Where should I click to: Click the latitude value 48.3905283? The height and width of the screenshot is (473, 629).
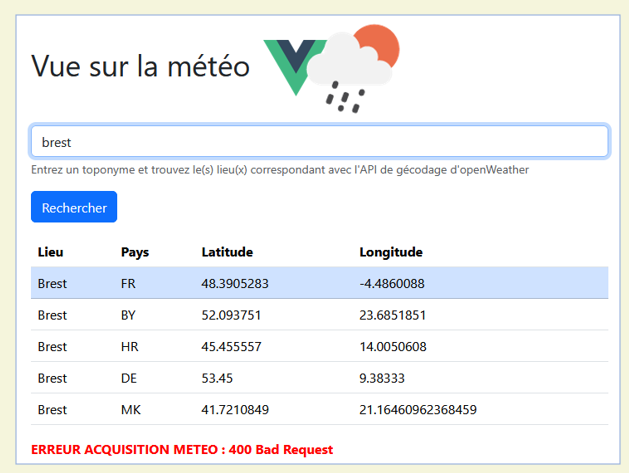point(235,283)
